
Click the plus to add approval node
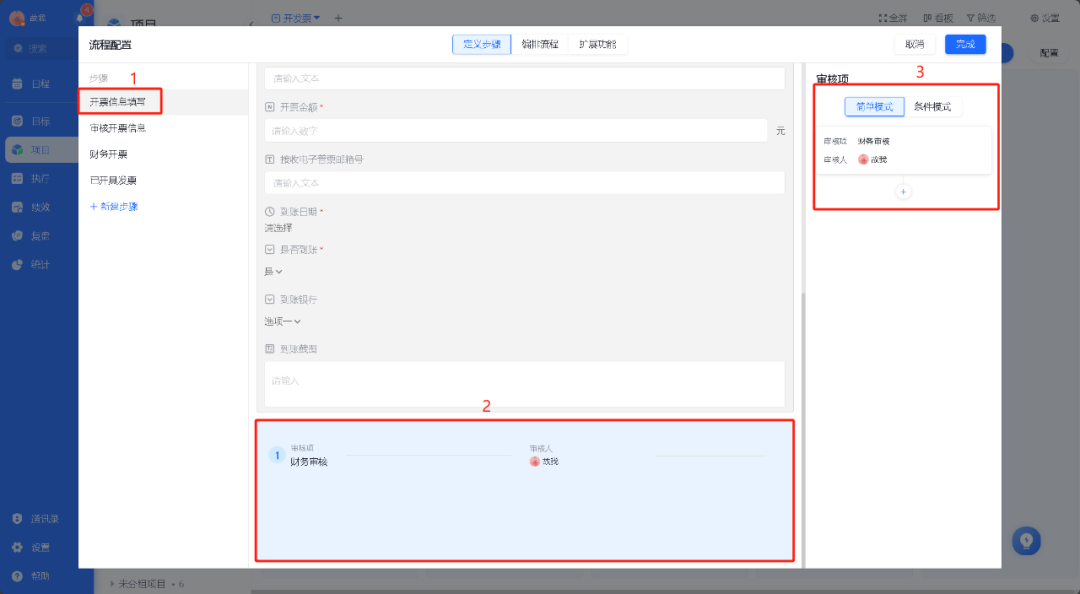pos(903,192)
